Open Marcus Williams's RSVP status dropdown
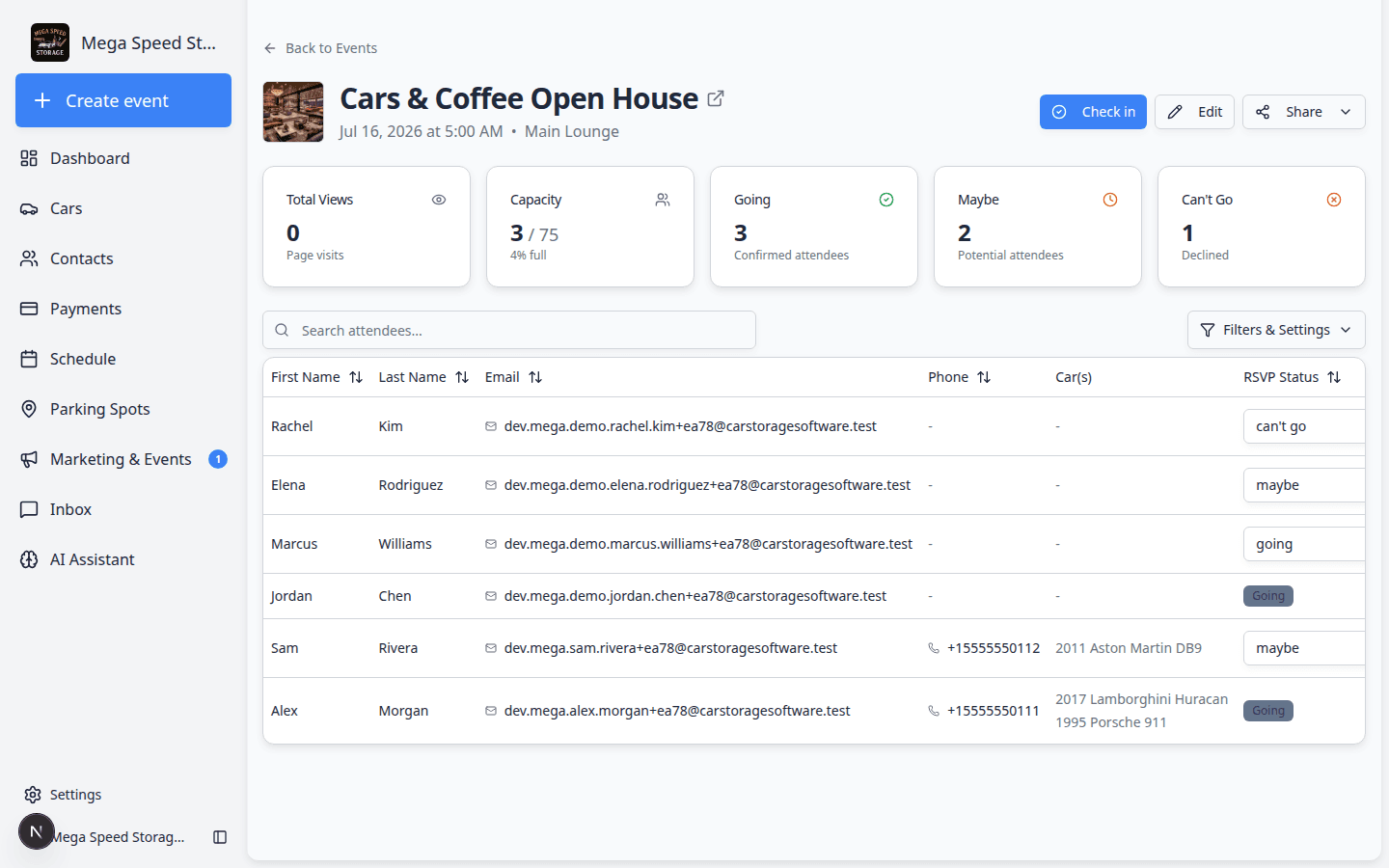The height and width of the screenshot is (868, 1389). (x=1304, y=544)
